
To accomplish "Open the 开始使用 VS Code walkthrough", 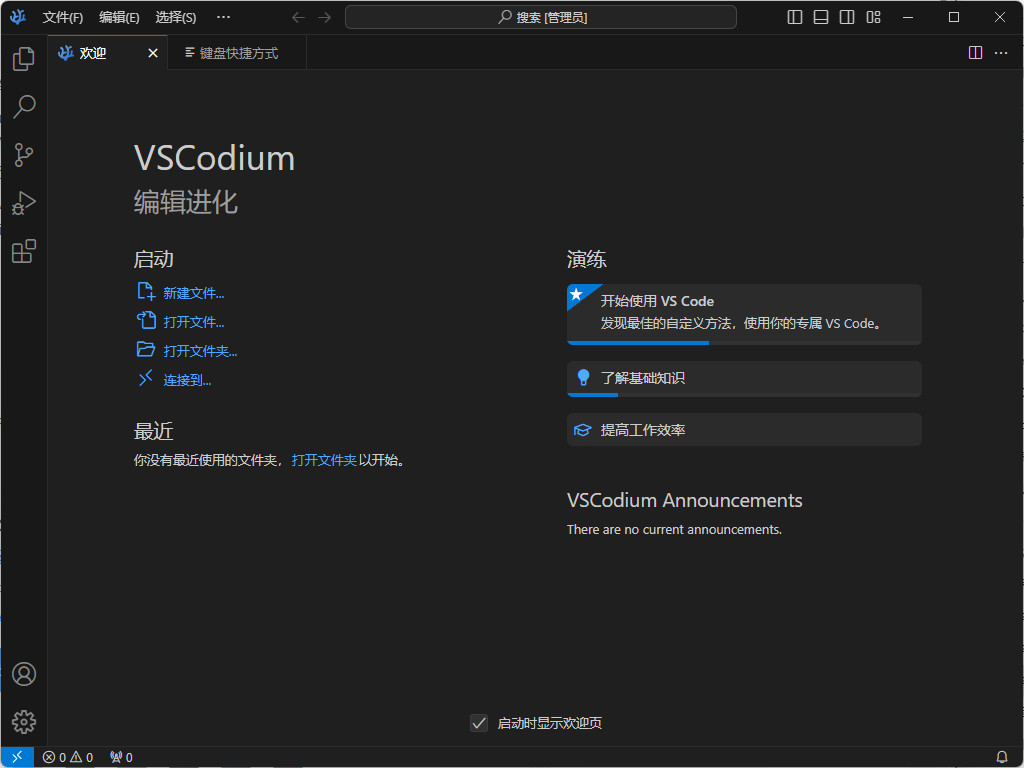I will pos(744,314).
